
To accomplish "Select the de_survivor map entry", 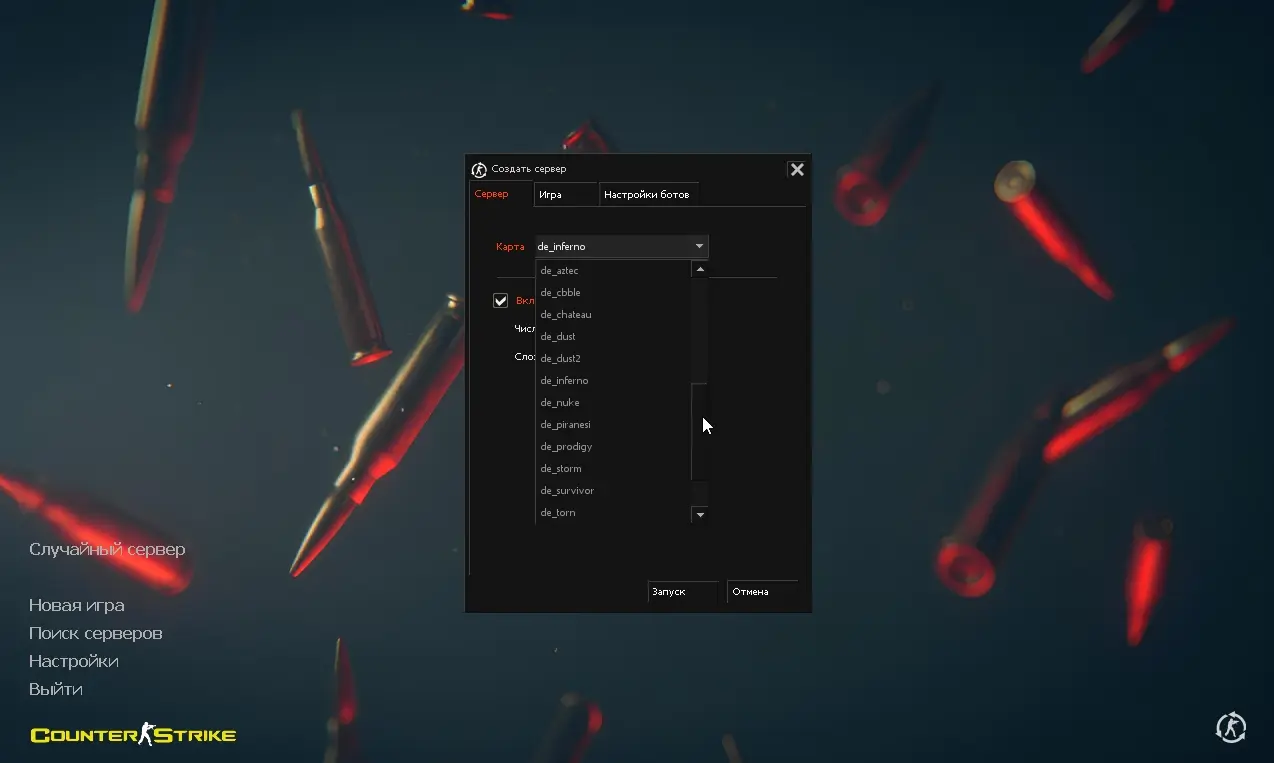I will click(x=567, y=491).
